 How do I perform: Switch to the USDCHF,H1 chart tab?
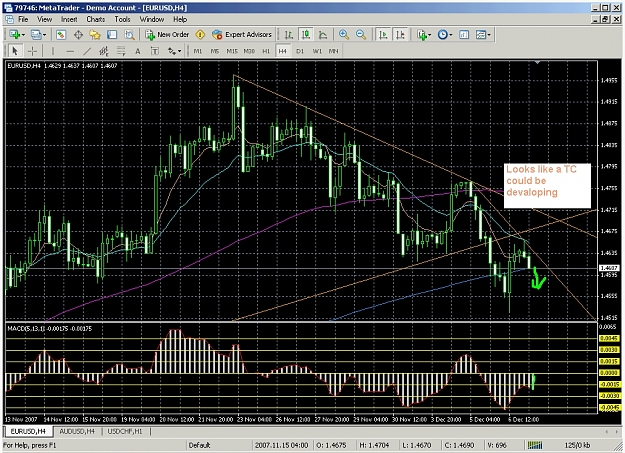pos(125,431)
